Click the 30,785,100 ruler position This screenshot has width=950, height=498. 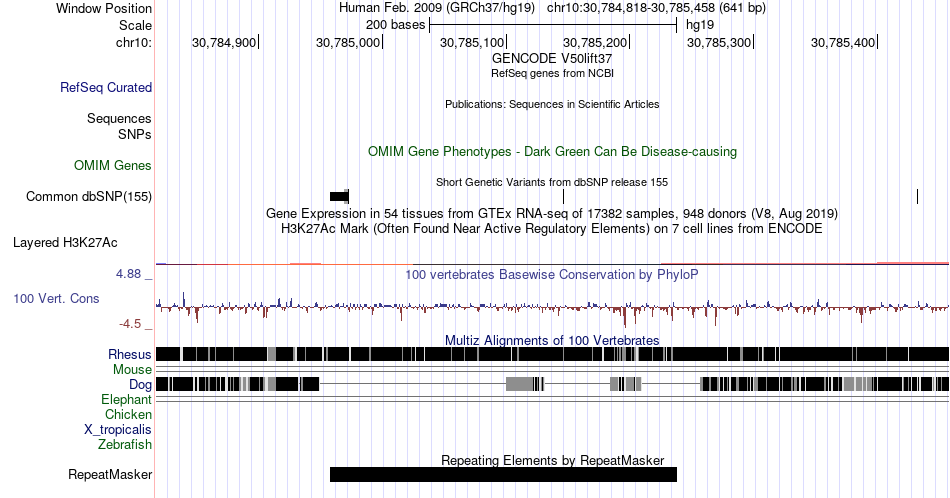click(472, 42)
